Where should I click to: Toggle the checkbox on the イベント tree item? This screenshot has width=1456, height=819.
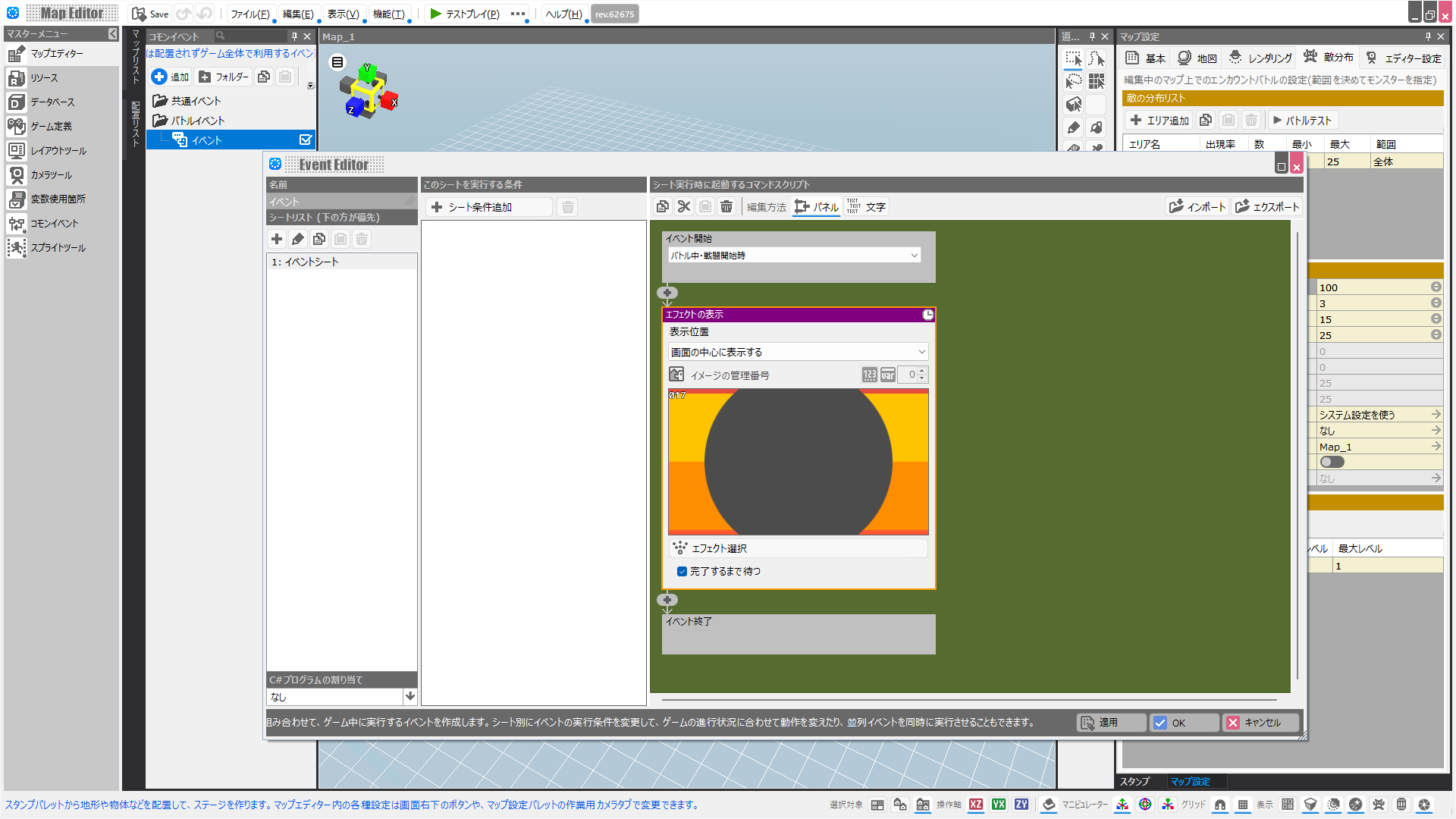tap(305, 140)
